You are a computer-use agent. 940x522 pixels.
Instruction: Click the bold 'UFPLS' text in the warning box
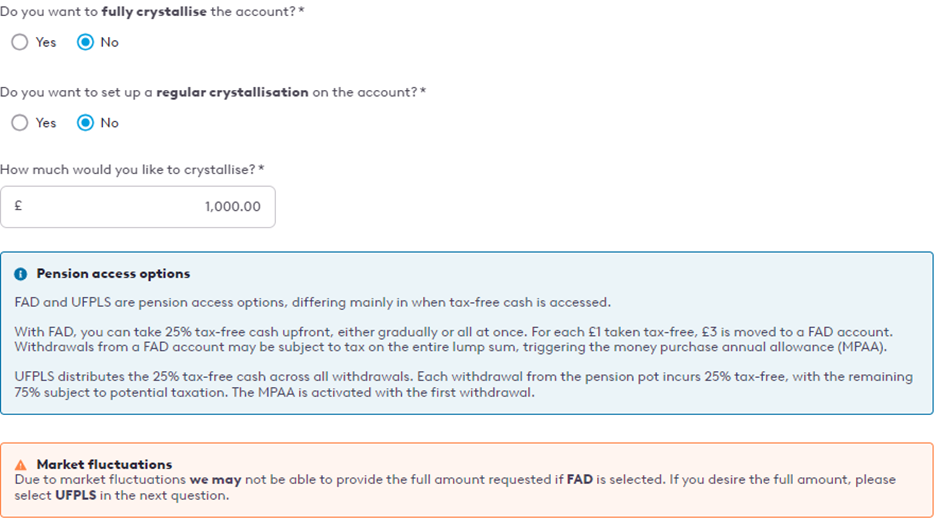[x=76, y=496]
